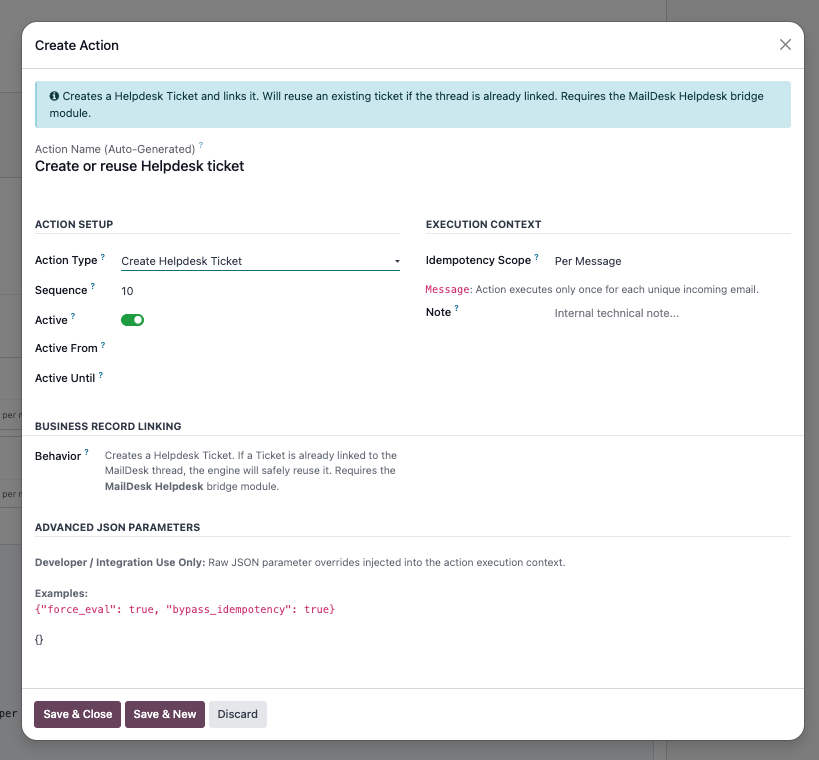
Task: Show the Idempotency Scope help tooltip
Action: click(536, 256)
